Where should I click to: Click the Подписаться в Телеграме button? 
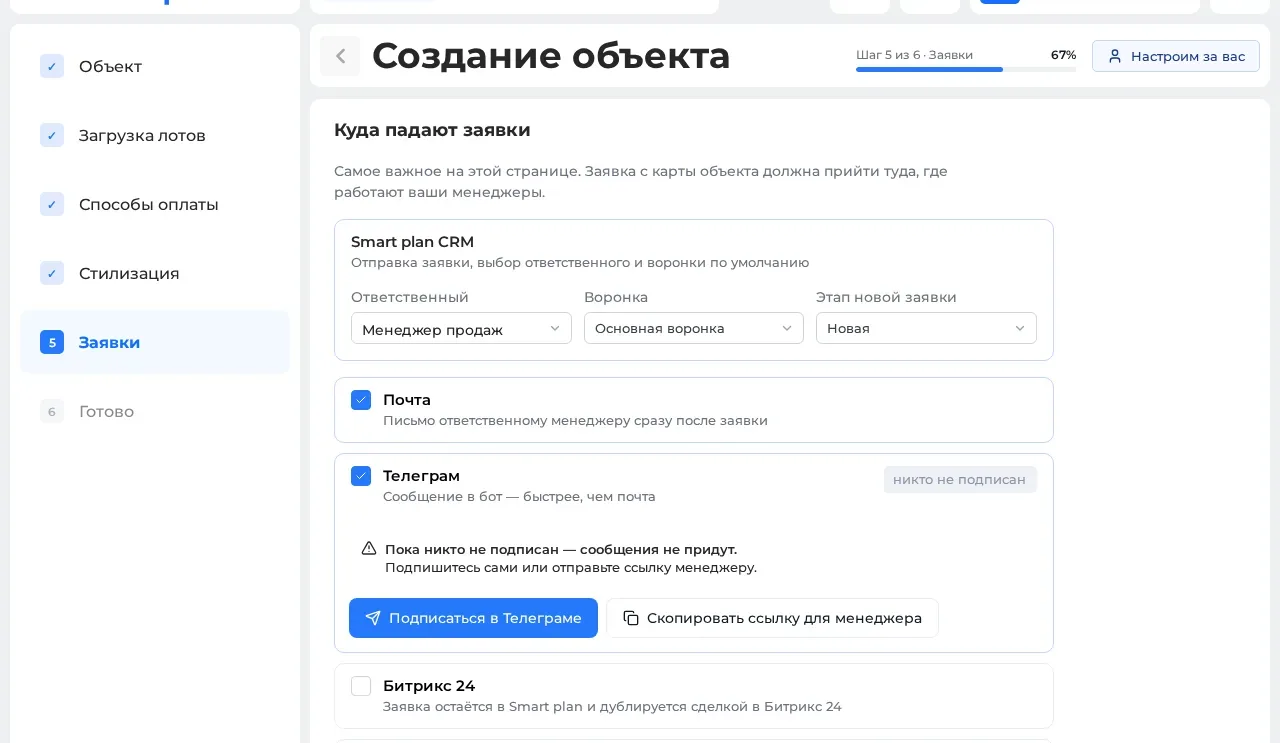point(473,618)
